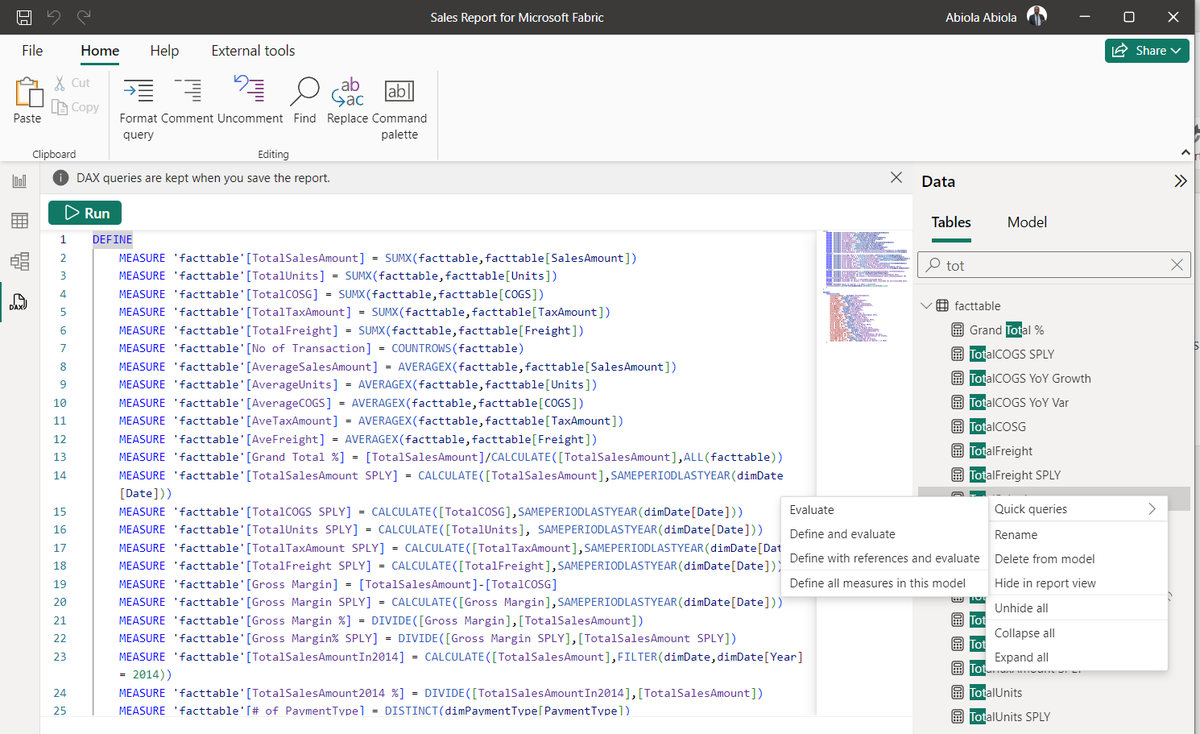The width and height of the screenshot is (1200, 734).
Task: Select DAX query view sidebar icon
Action: click(x=18, y=301)
